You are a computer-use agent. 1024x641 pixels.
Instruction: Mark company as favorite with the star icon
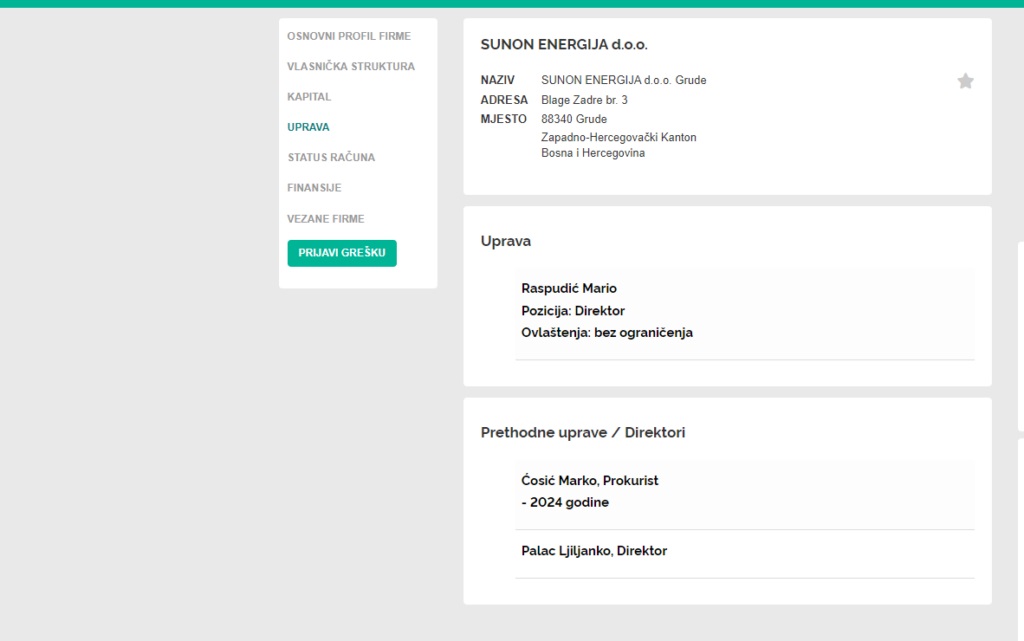coord(965,81)
